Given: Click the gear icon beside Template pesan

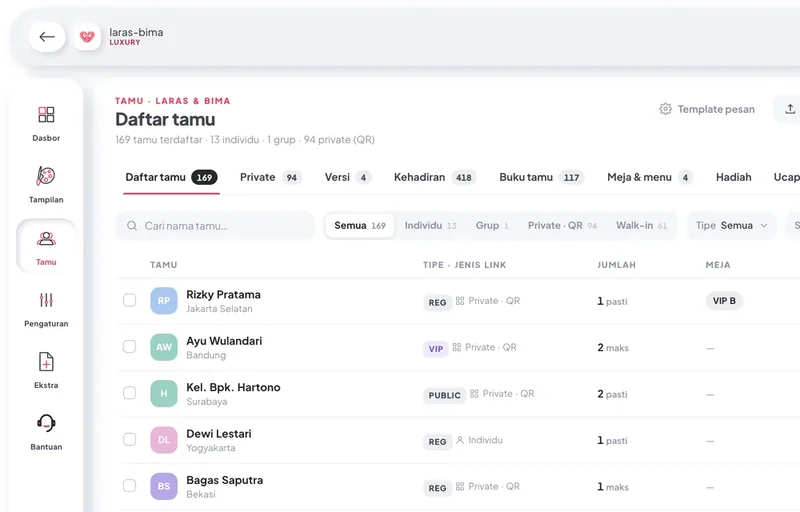Looking at the screenshot, I should [x=665, y=109].
